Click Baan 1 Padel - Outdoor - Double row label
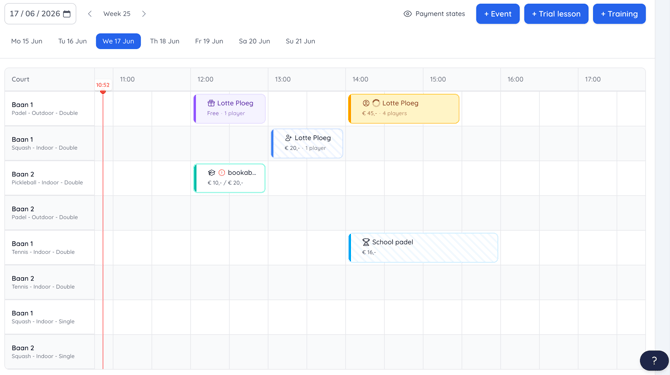 tap(49, 108)
